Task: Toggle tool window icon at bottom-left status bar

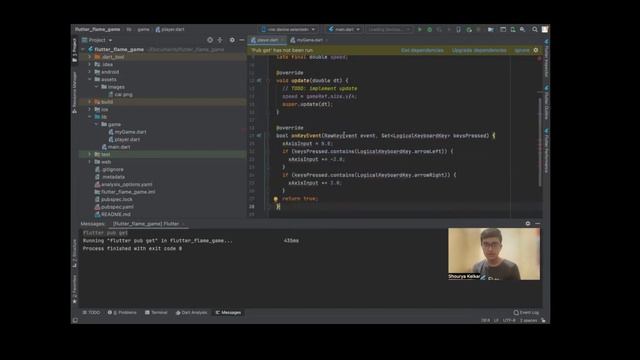Action: (75, 320)
